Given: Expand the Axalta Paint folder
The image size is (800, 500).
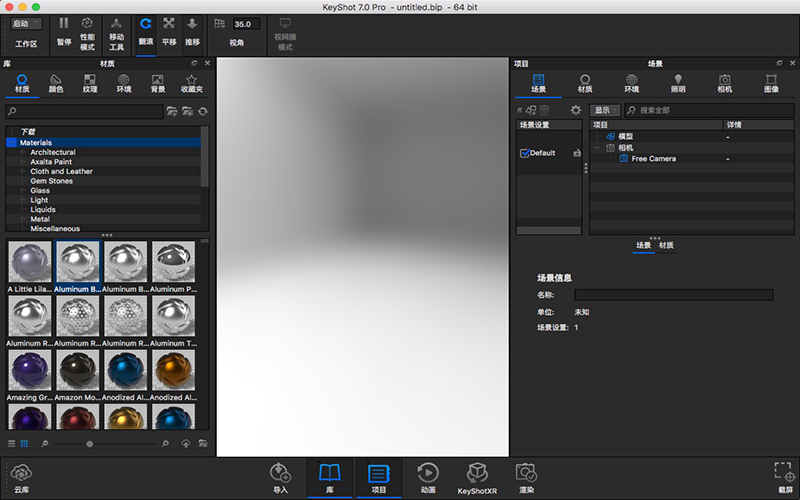Looking at the screenshot, I should click(22, 162).
